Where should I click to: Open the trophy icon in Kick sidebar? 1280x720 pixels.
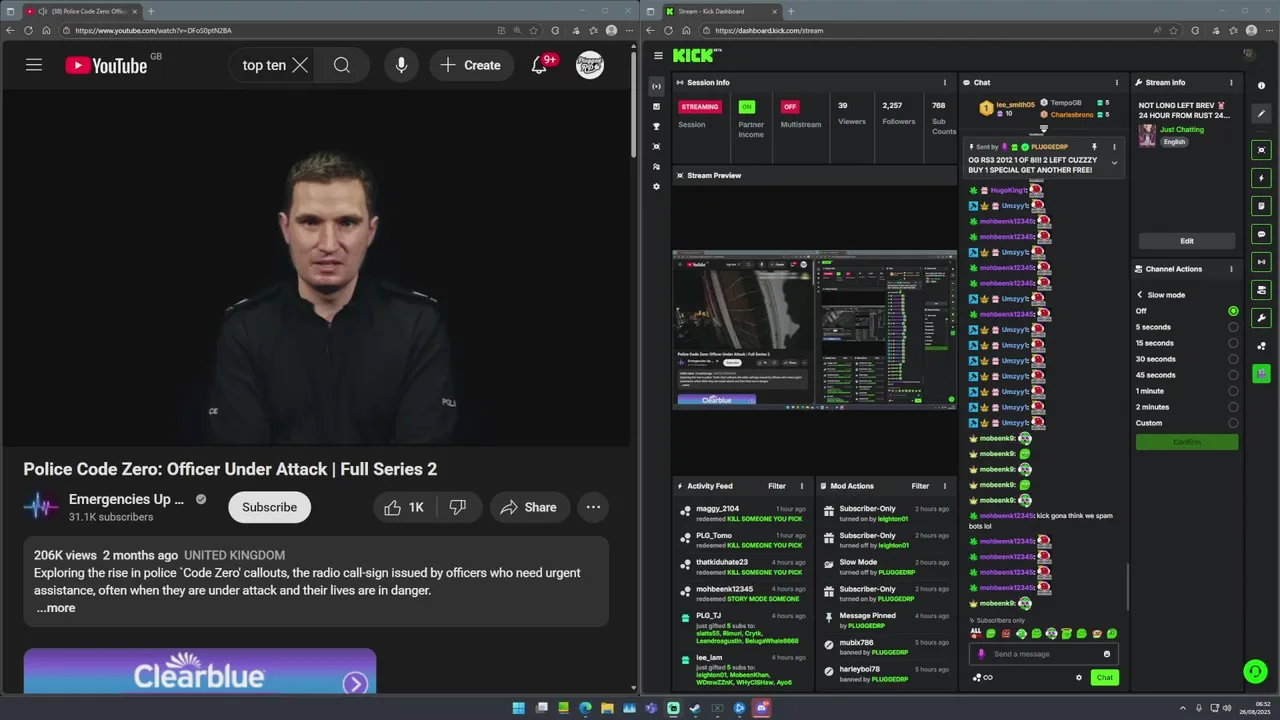(x=656, y=126)
